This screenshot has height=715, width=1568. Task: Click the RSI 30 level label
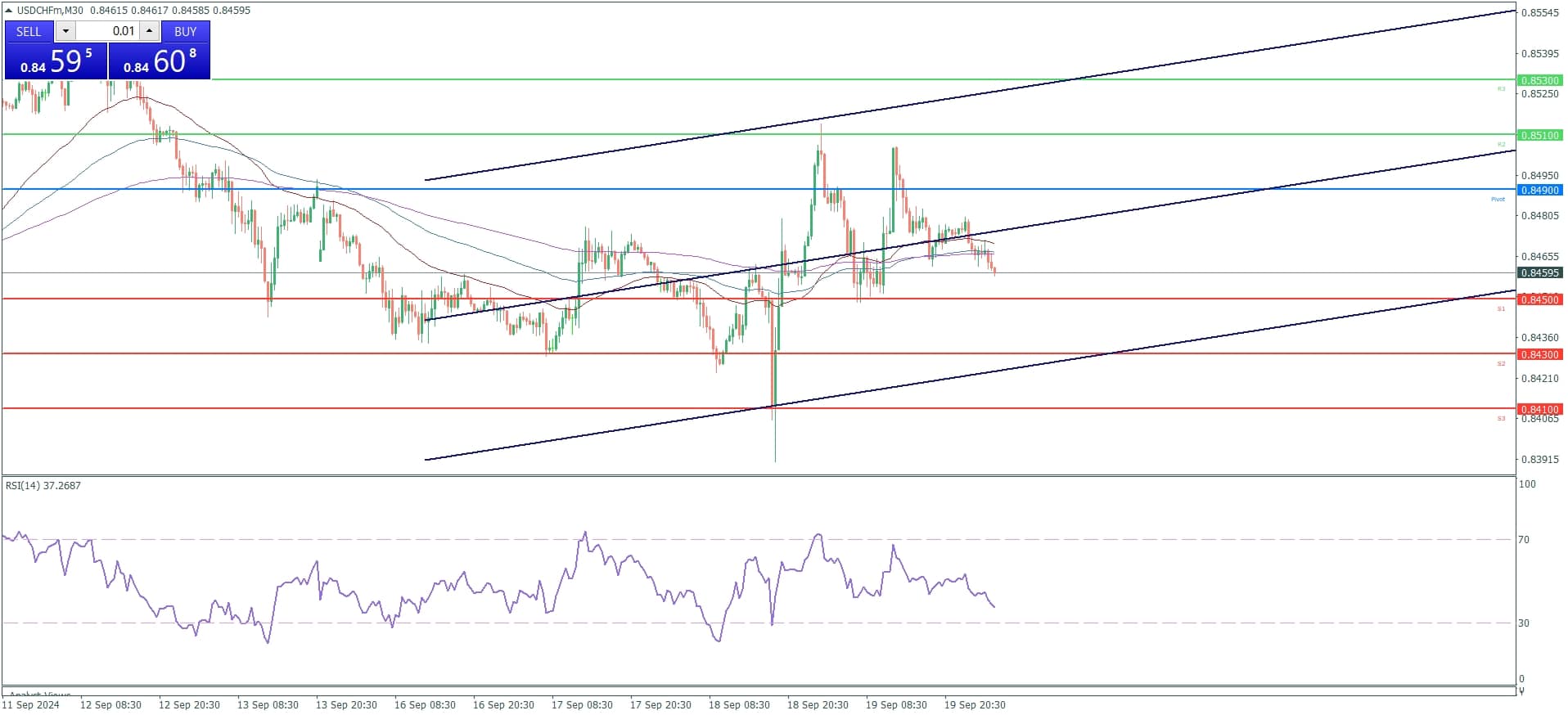tap(1524, 623)
